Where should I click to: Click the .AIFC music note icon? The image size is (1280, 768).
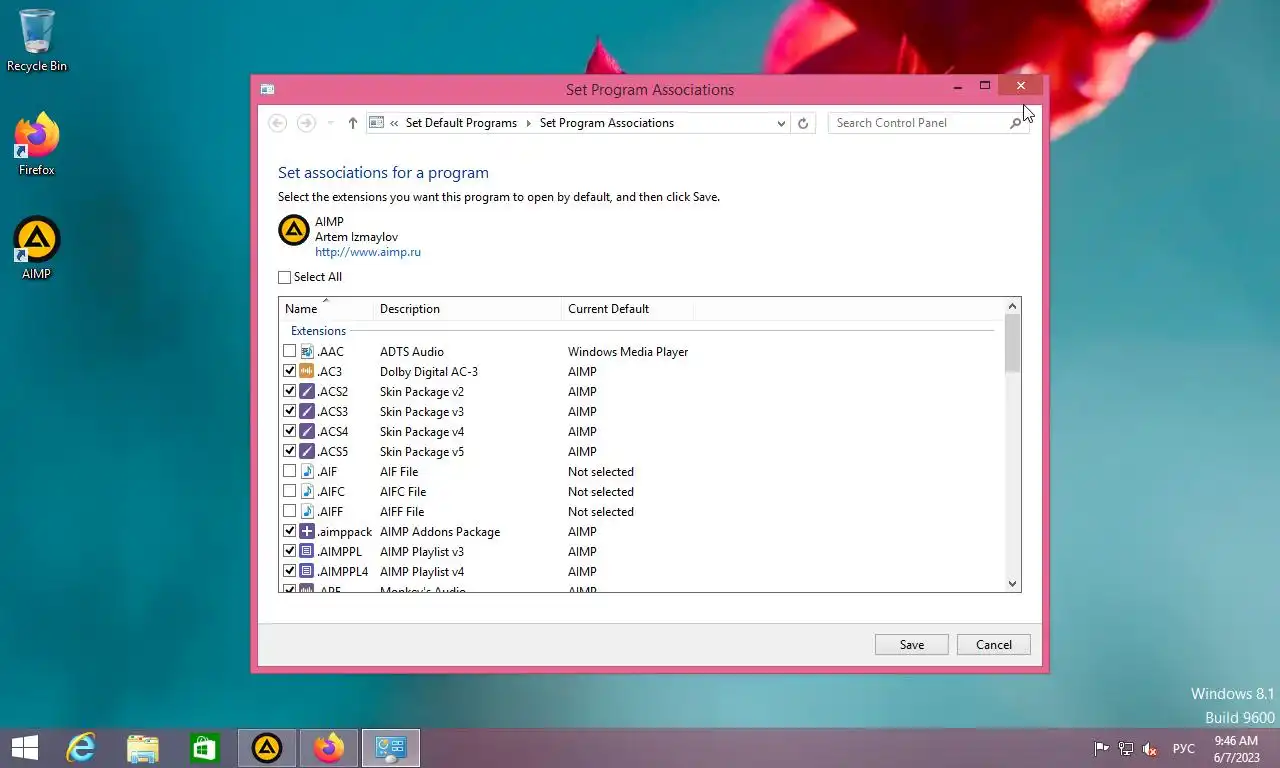(x=308, y=491)
